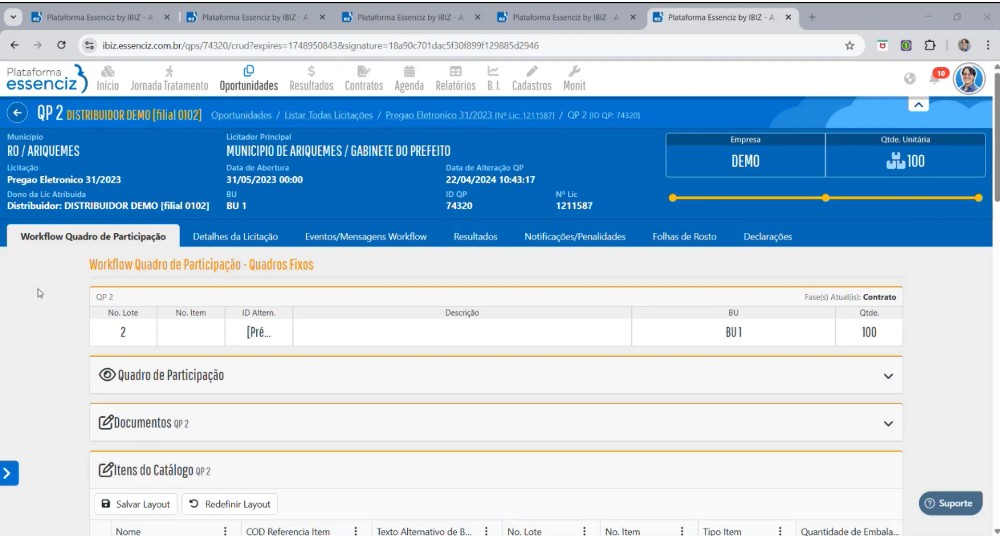Click the middle dot on progress tracker
Viewport: 1000px width, 536px height.
(x=825, y=198)
